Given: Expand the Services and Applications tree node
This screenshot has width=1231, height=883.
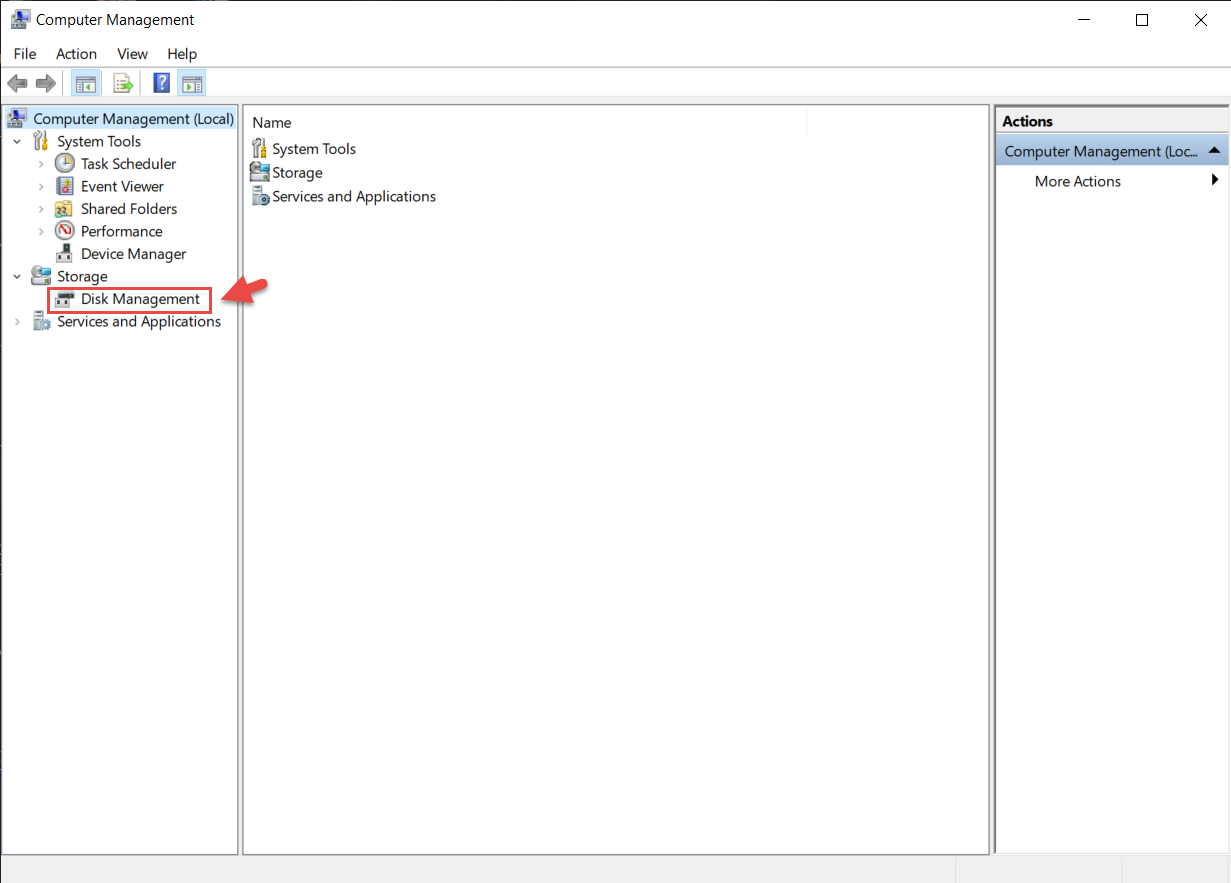Looking at the screenshot, I should [17, 321].
